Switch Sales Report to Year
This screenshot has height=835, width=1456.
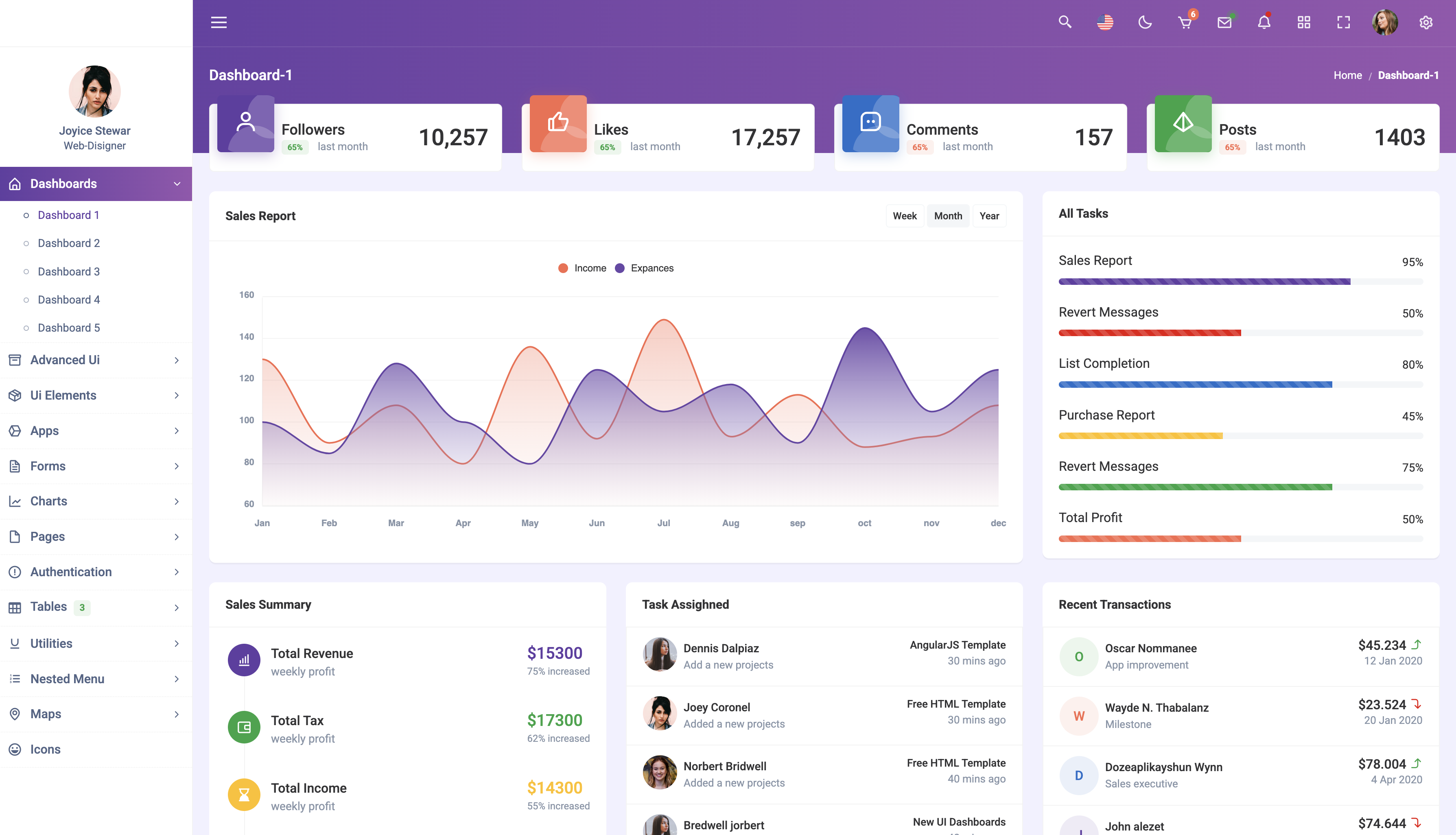[x=989, y=216]
